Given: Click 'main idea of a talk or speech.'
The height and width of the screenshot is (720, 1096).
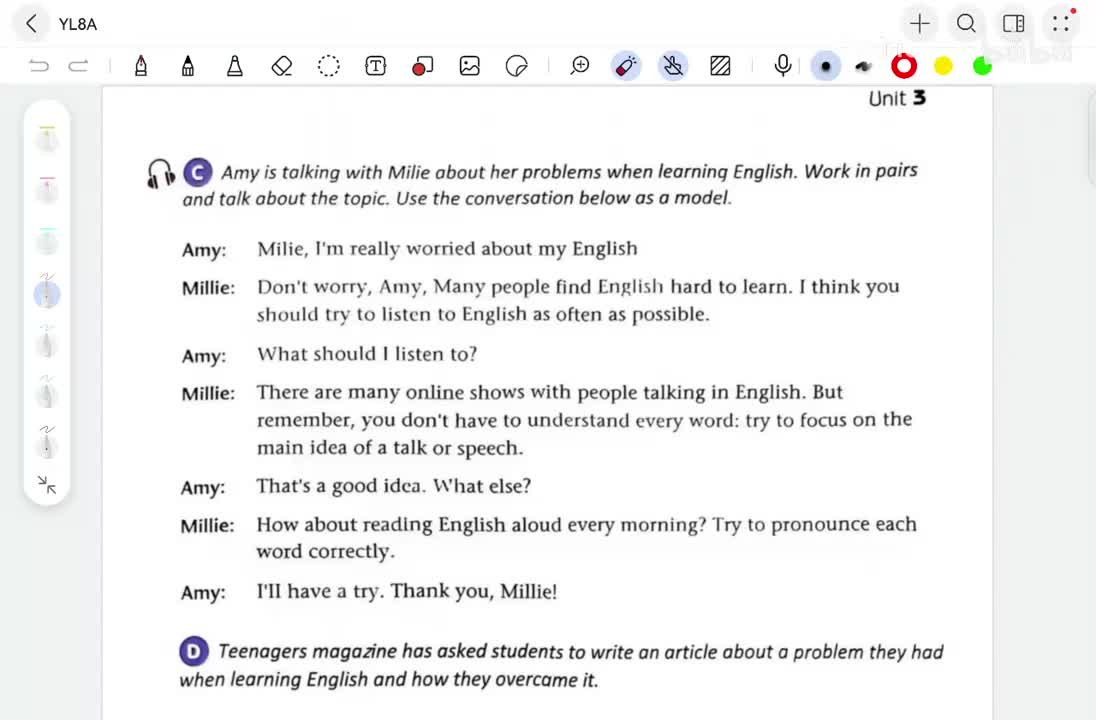Looking at the screenshot, I should click(390, 447).
